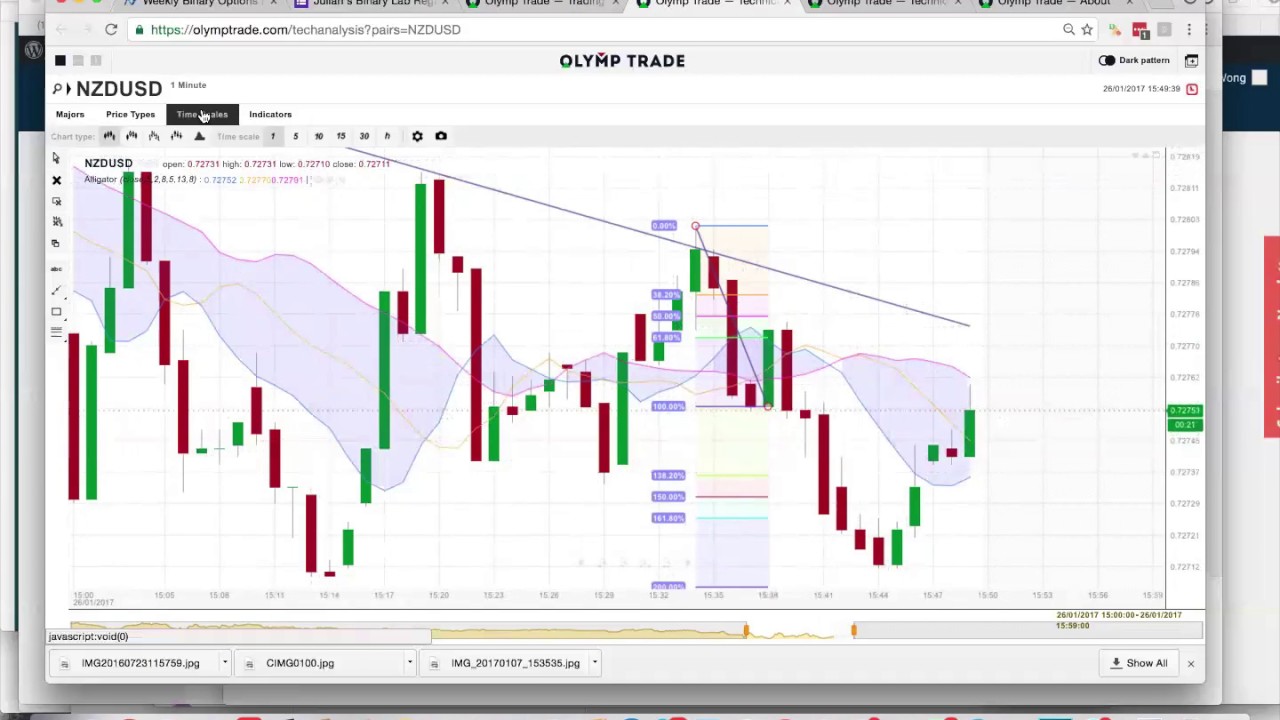The height and width of the screenshot is (720, 1280).
Task: Bookmark this page with star icon
Action: (1087, 30)
